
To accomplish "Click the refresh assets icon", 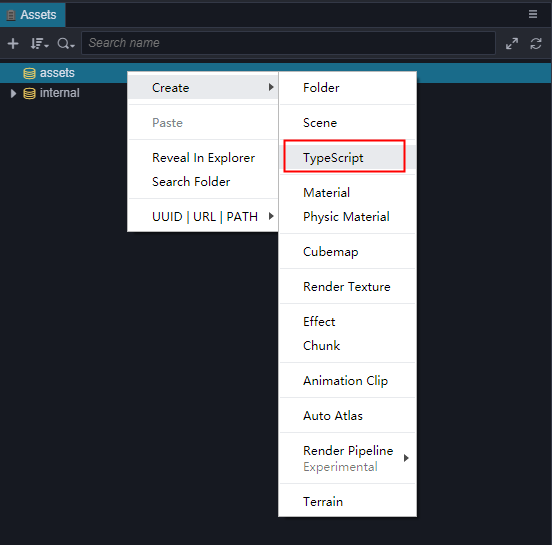I will pyautogui.click(x=536, y=44).
